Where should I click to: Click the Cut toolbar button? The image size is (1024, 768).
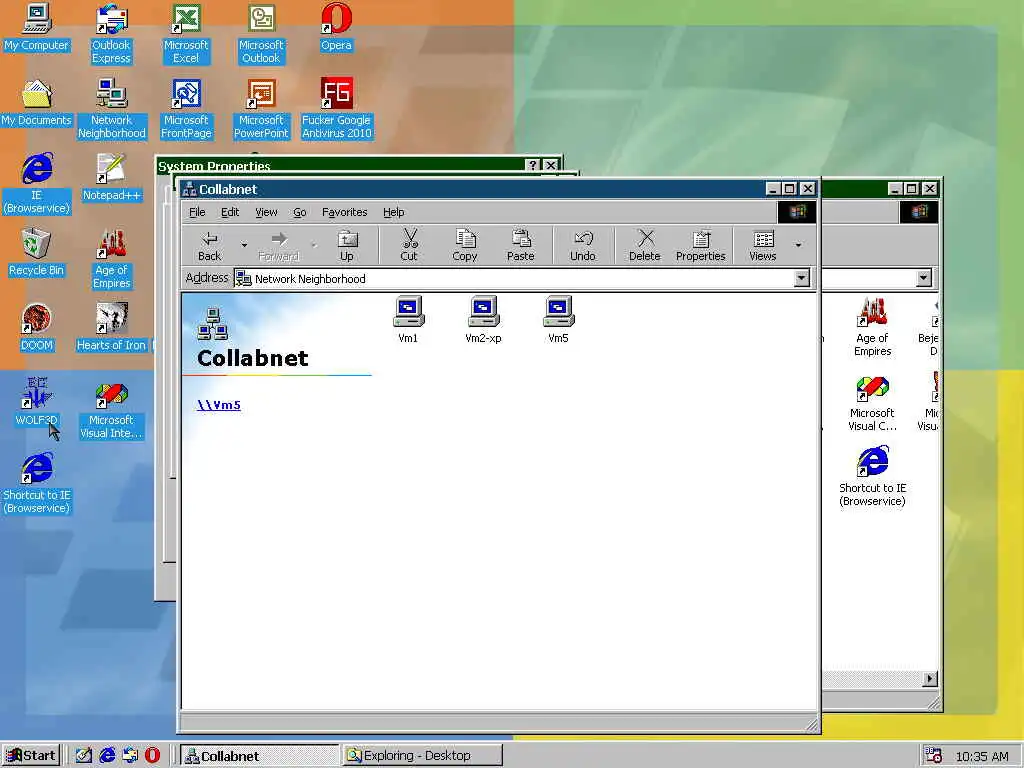pyautogui.click(x=409, y=246)
